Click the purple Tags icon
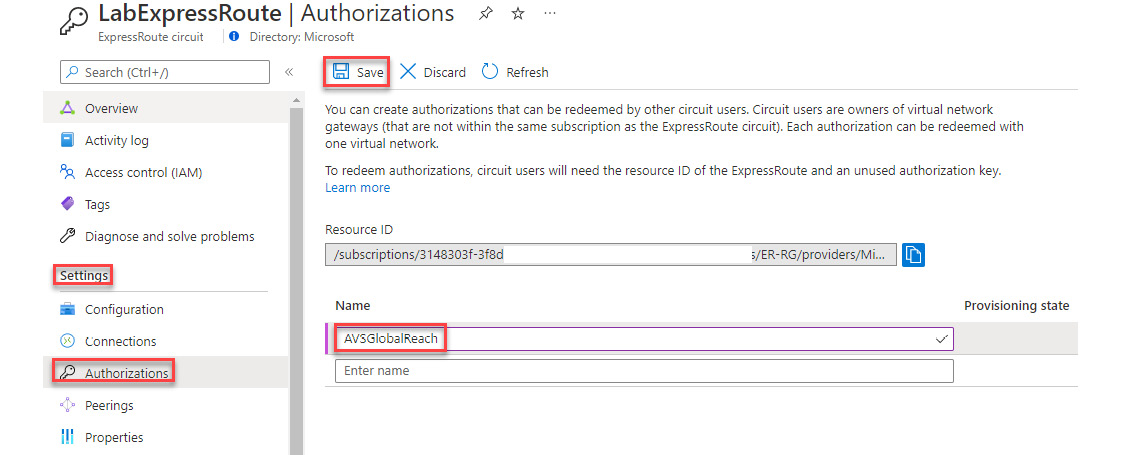 click(x=67, y=204)
